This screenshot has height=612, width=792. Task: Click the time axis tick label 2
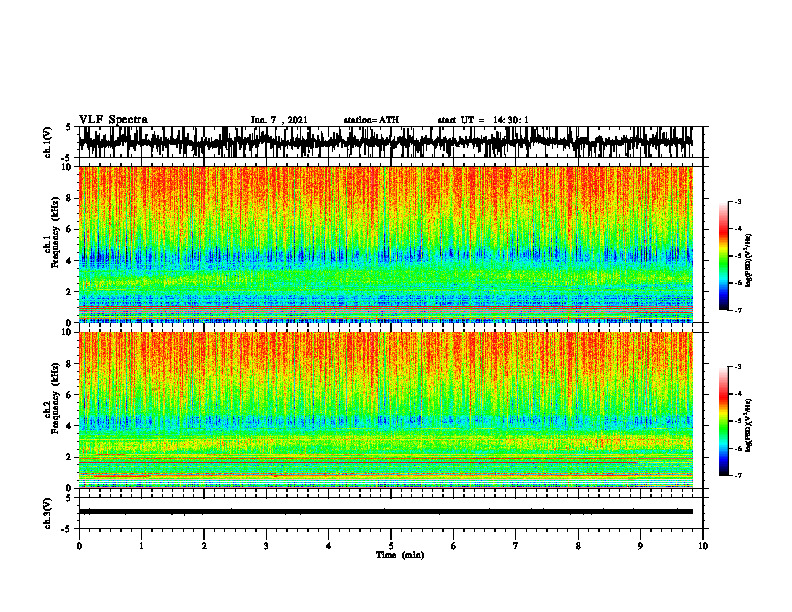(x=204, y=546)
